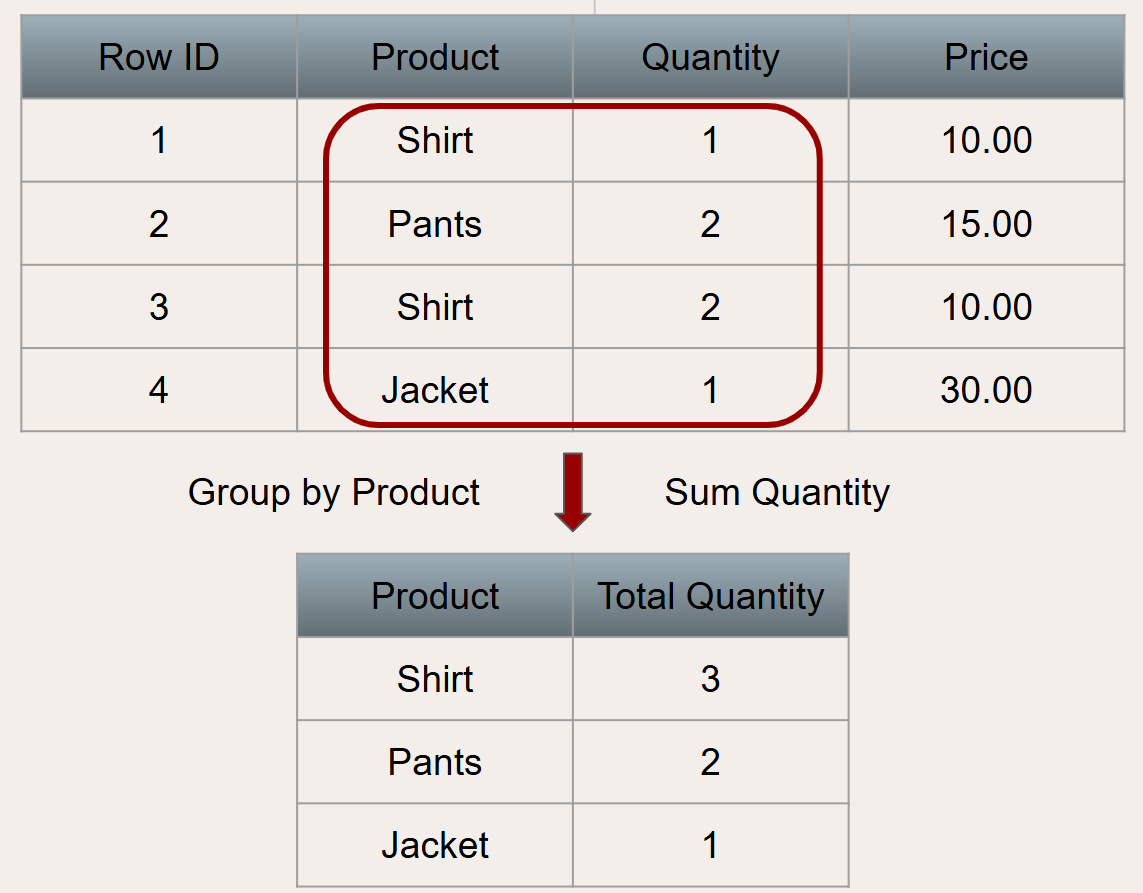Click the Group by Product label

click(334, 492)
